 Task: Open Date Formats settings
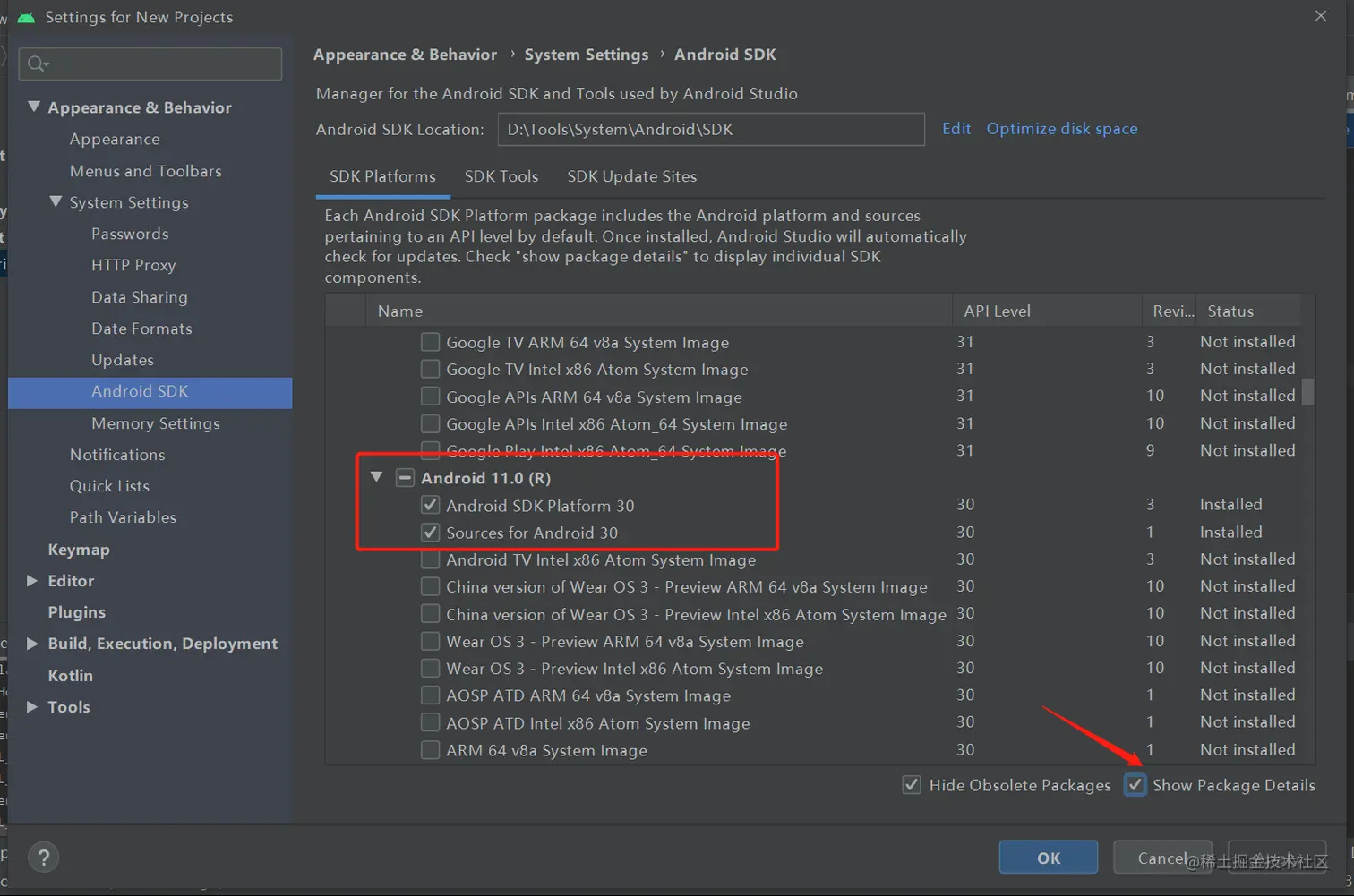141,329
